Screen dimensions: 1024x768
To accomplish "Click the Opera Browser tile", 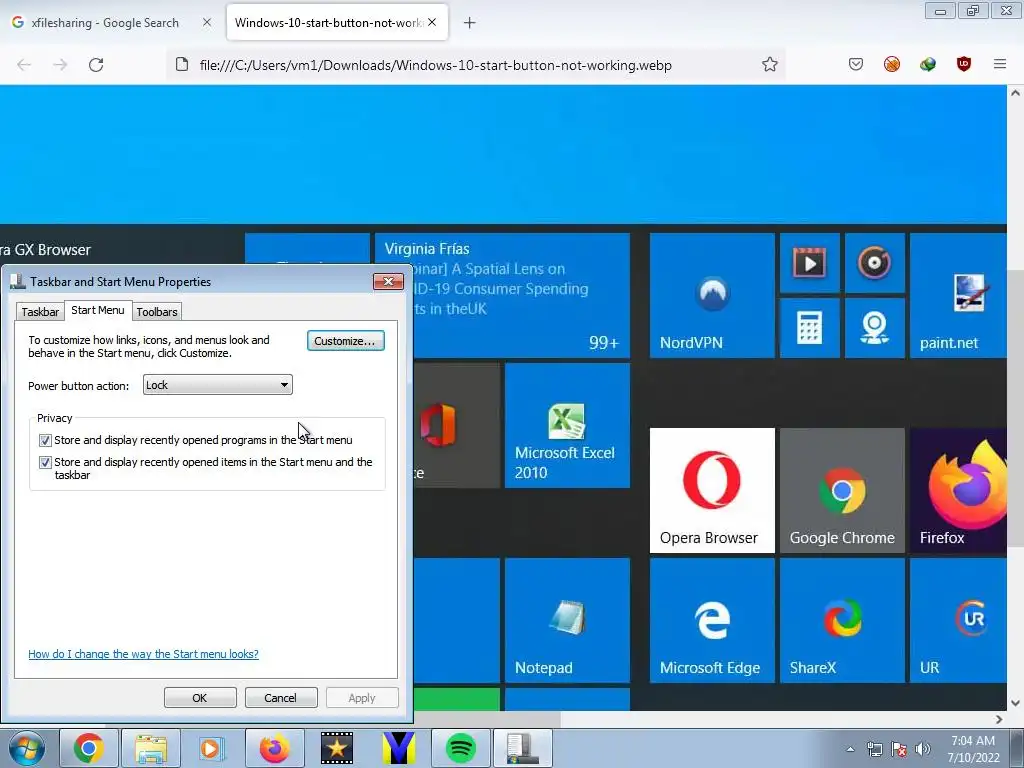I will point(712,490).
